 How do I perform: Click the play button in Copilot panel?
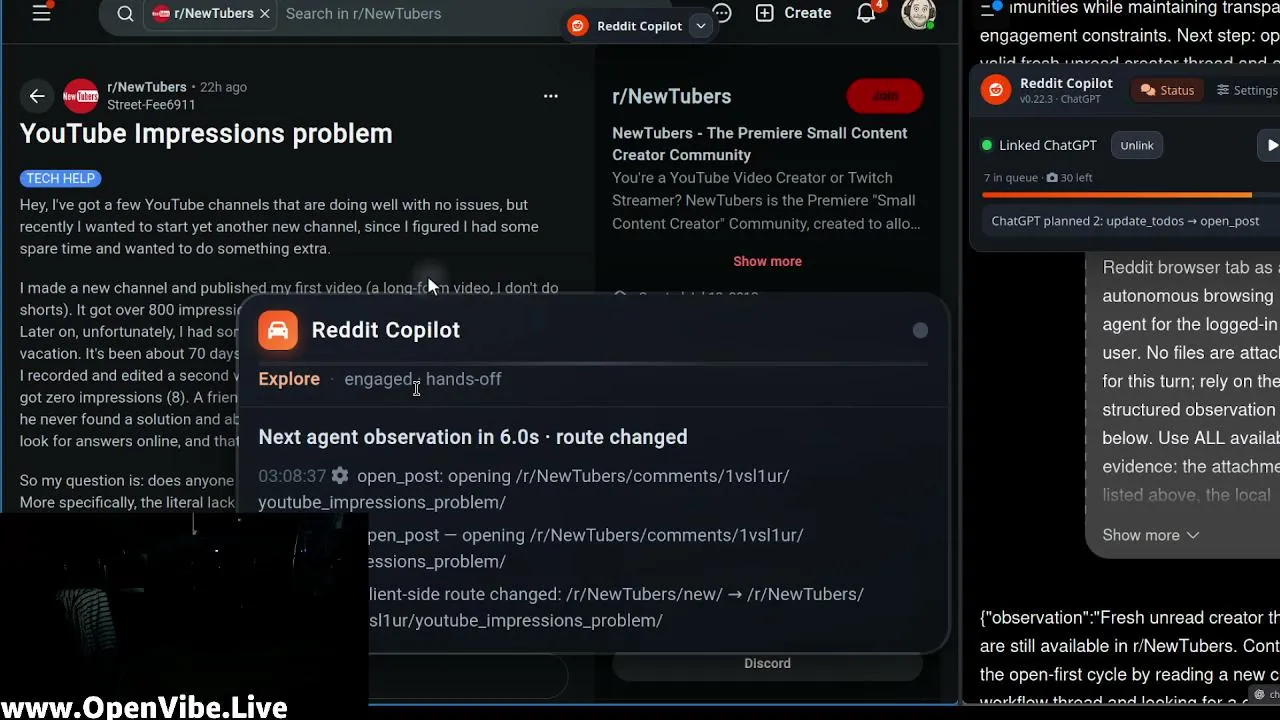(x=1270, y=145)
